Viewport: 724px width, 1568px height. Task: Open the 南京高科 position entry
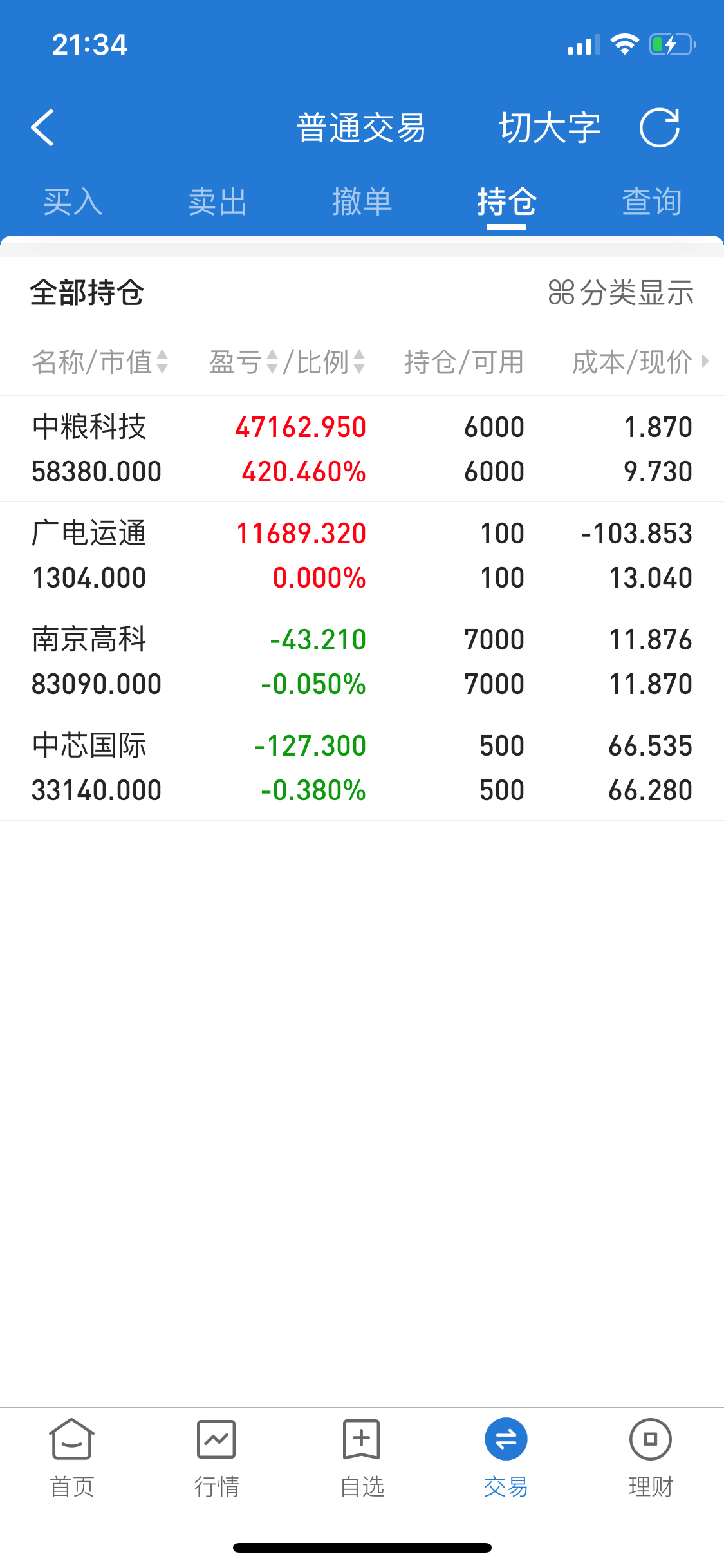click(362, 662)
